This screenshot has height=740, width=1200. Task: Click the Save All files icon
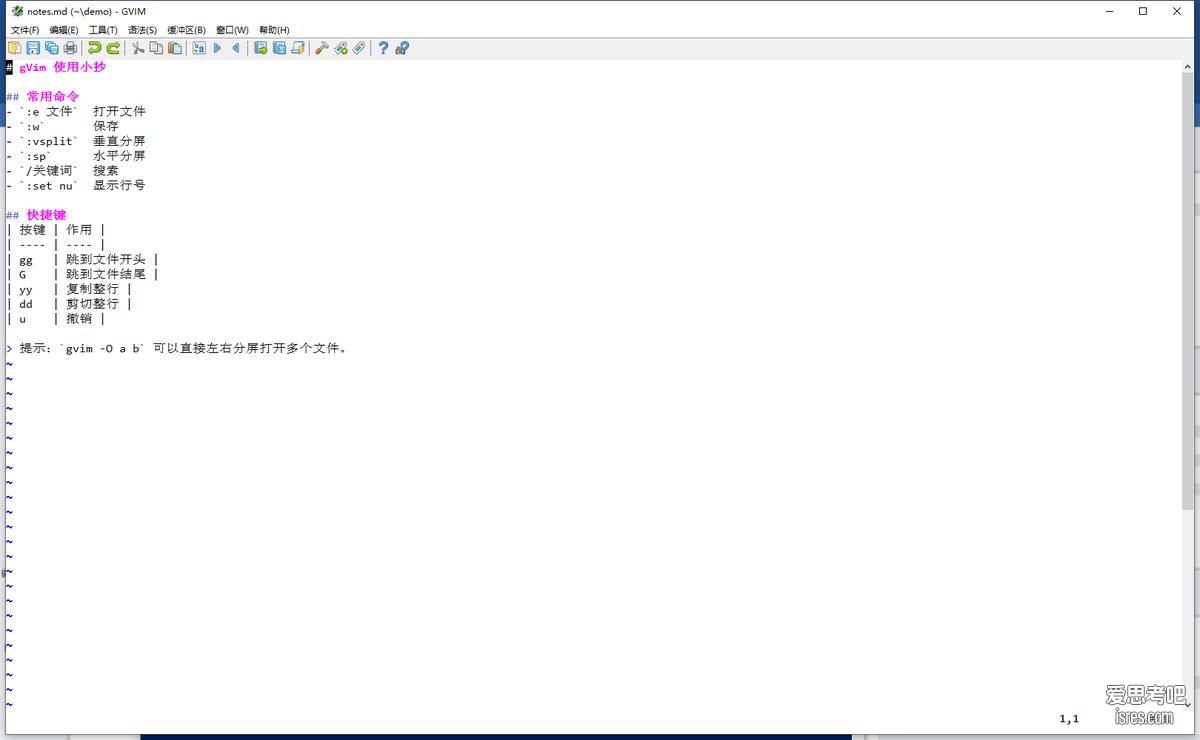coord(52,48)
